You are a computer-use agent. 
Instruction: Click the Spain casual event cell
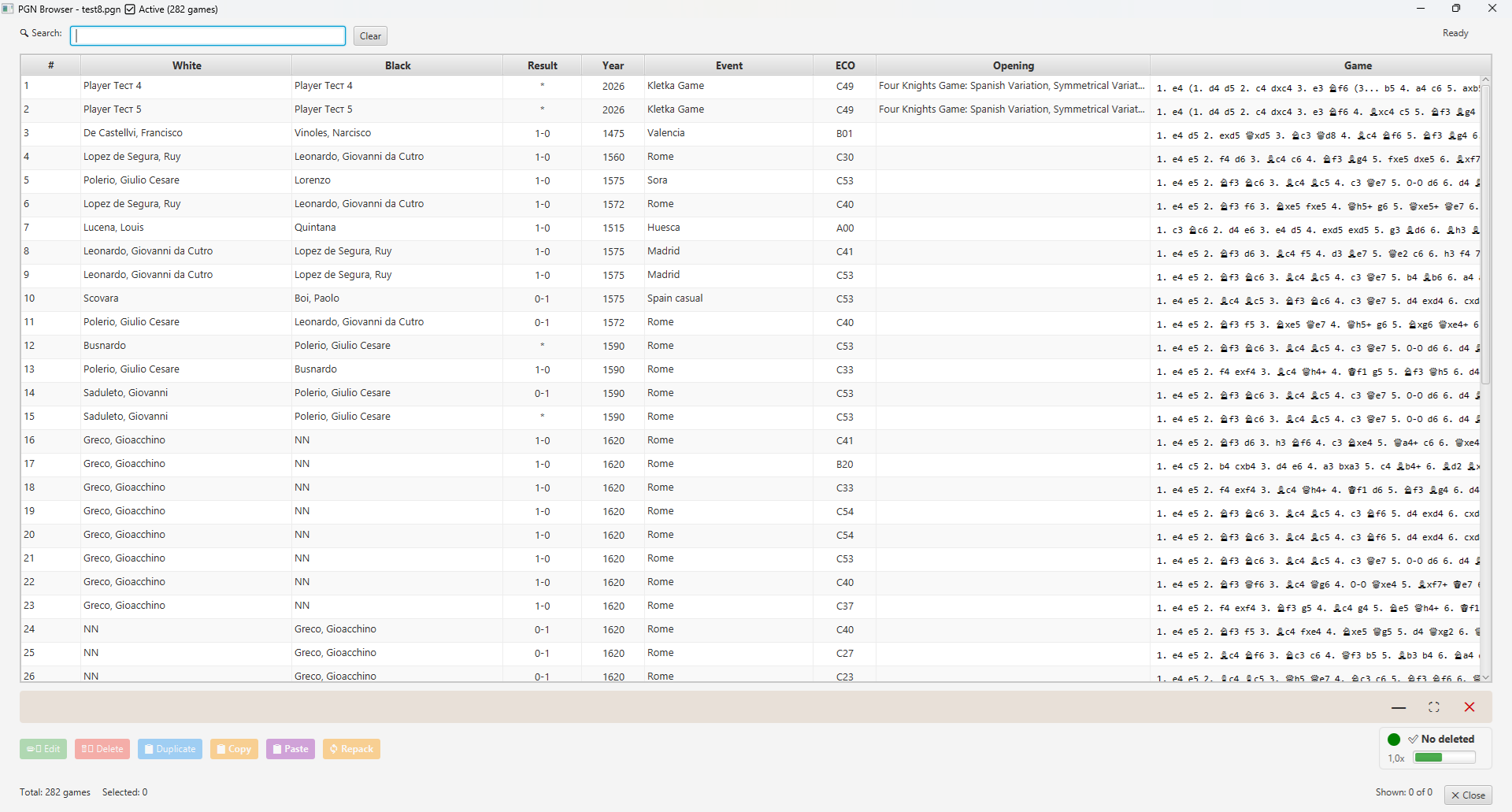point(729,298)
